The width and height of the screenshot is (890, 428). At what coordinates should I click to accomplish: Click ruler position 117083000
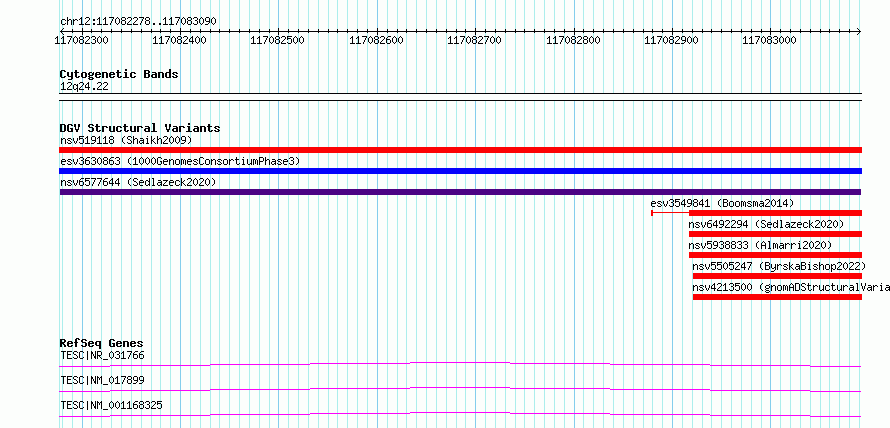click(771, 40)
